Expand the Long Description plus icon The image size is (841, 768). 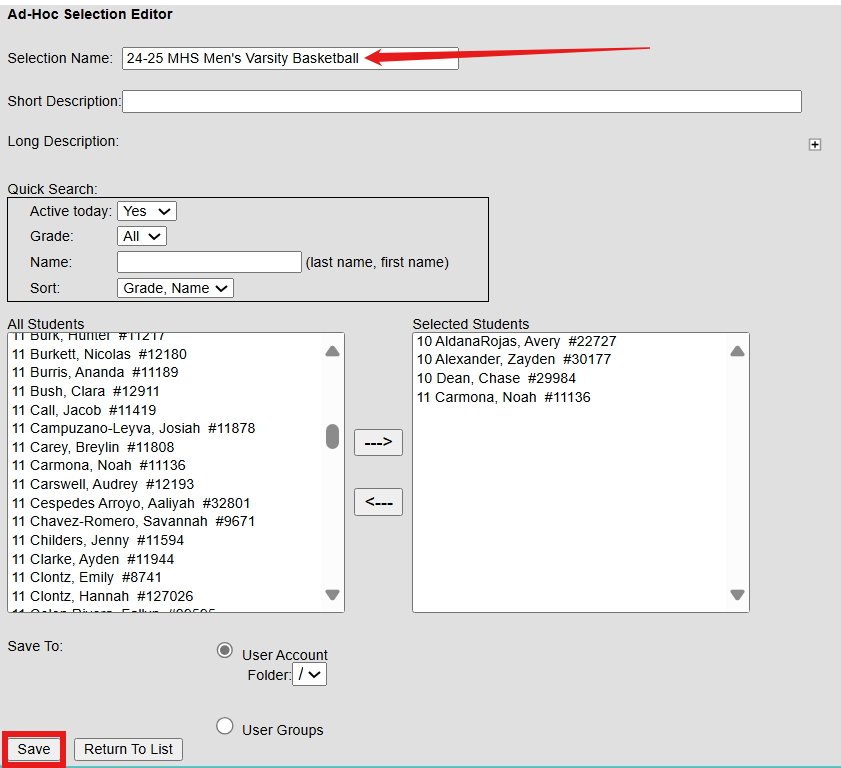[815, 144]
